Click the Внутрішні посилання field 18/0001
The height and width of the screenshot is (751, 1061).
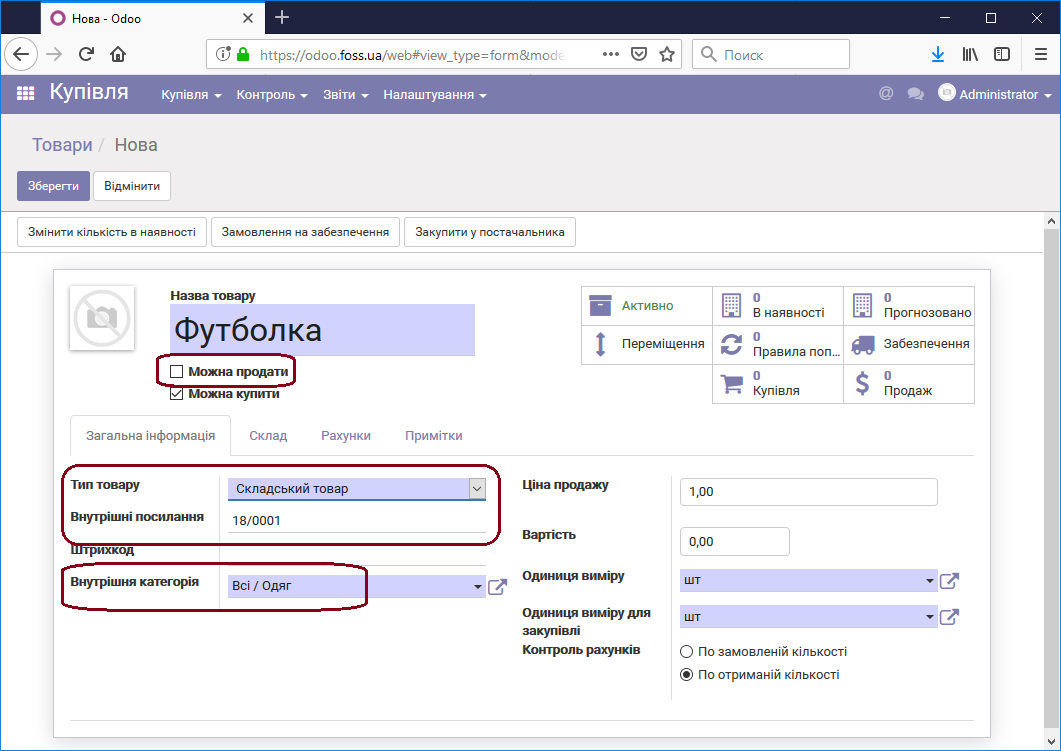point(357,520)
